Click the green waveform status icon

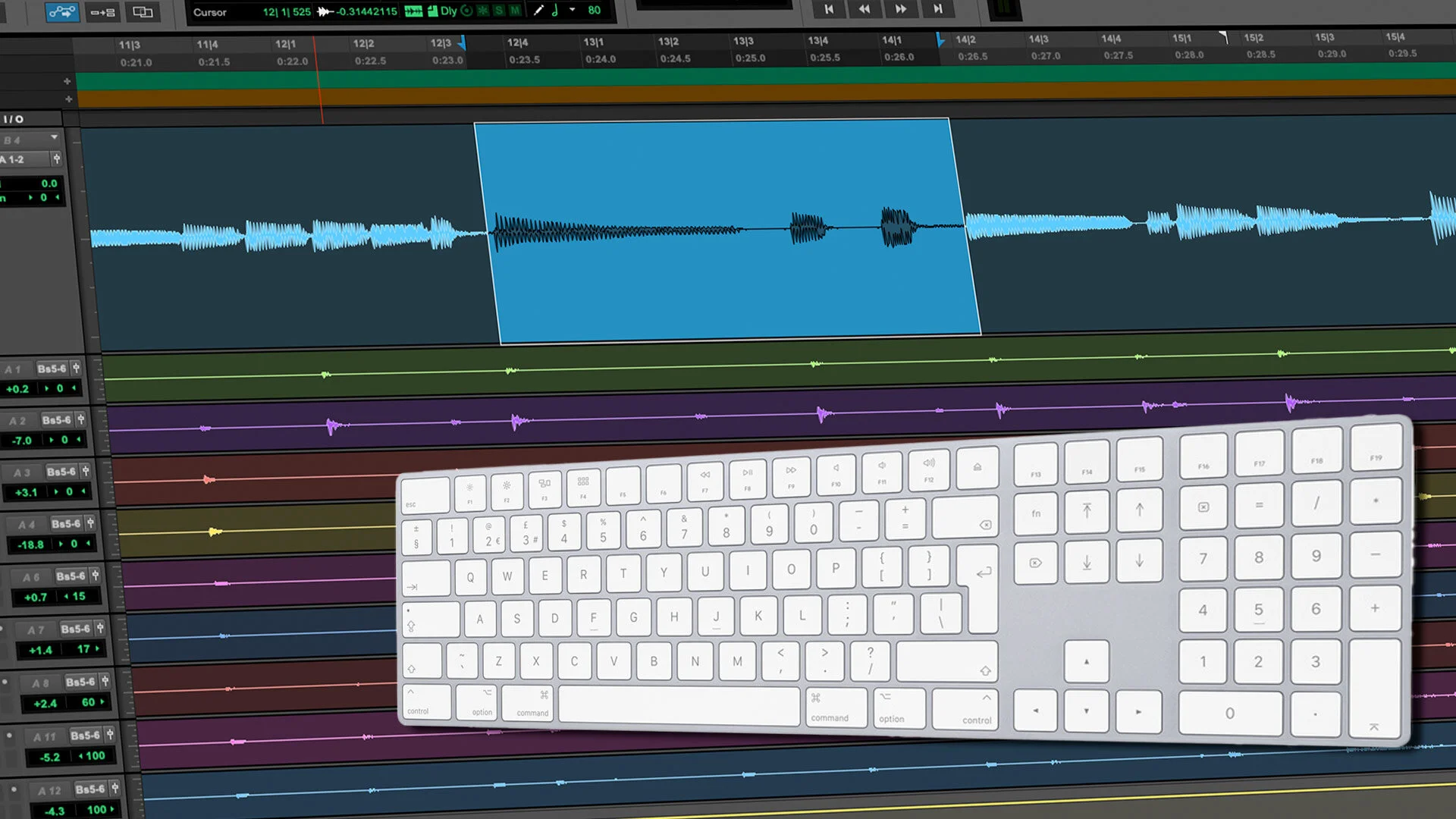pyautogui.click(x=413, y=11)
